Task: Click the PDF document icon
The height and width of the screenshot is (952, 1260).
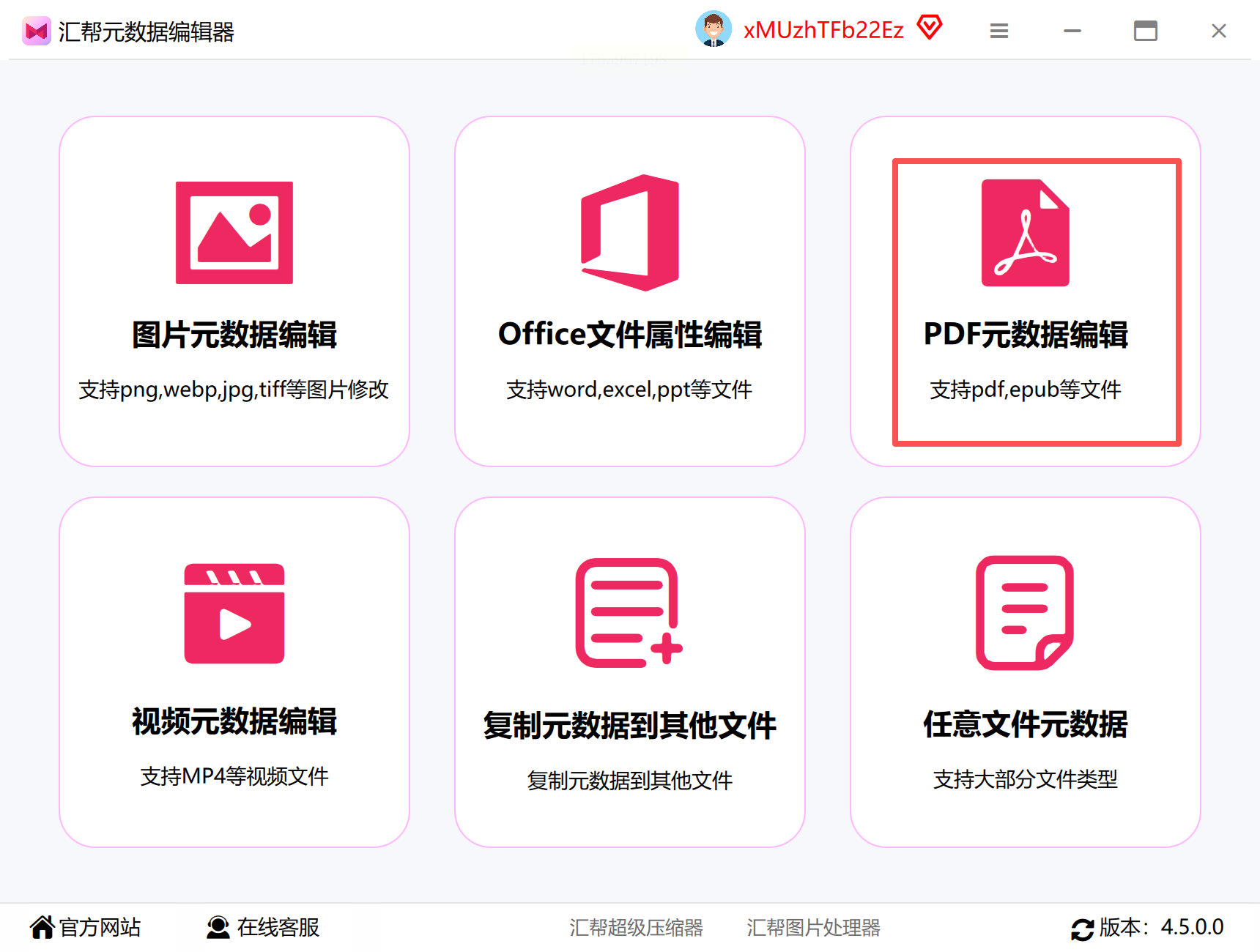Action: point(1026,233)
